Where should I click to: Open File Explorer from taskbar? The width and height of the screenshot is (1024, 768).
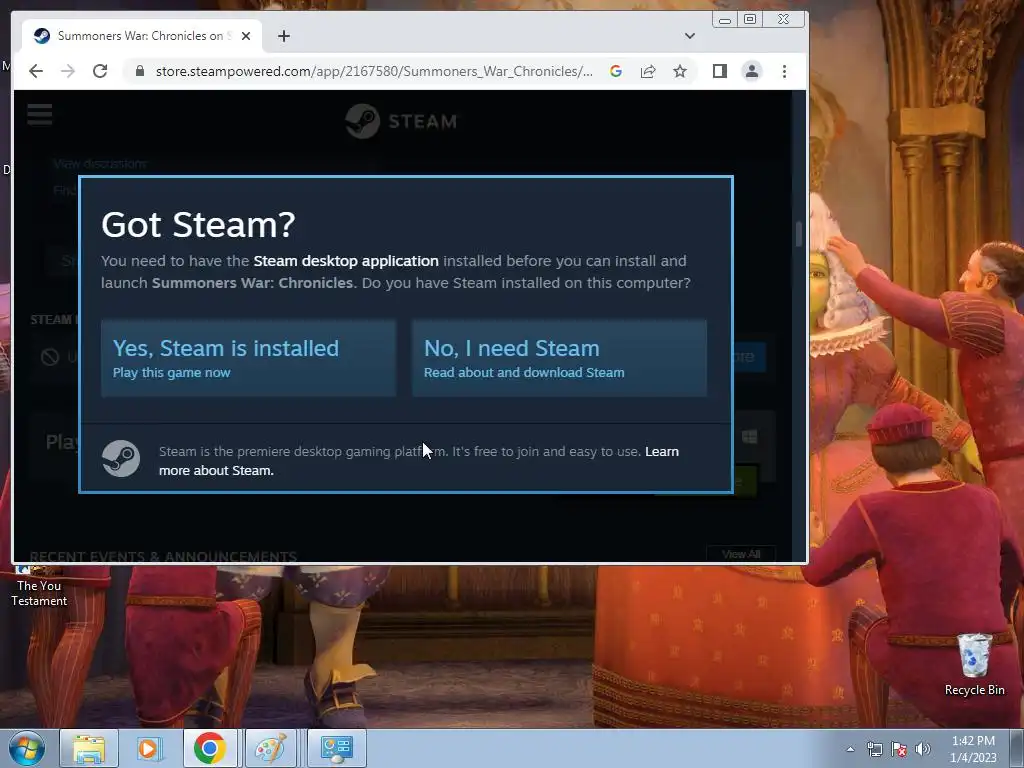coord(89,748)
